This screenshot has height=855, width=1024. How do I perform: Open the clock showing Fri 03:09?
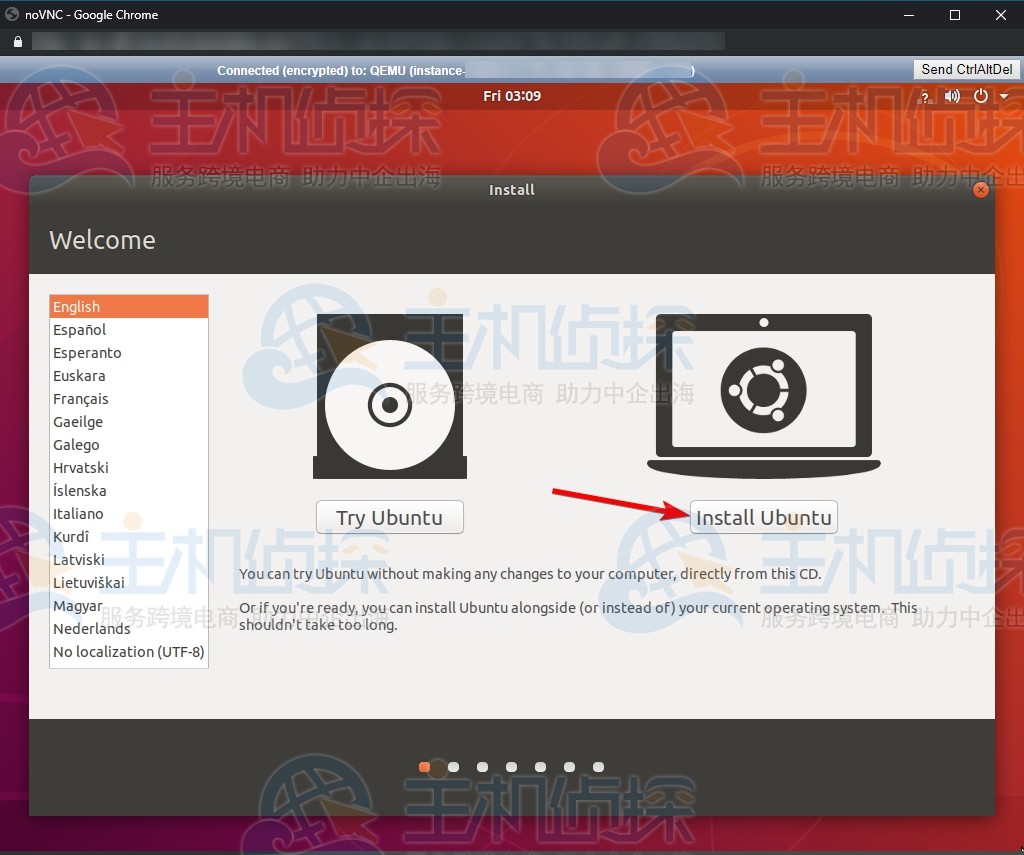[512, 96]
